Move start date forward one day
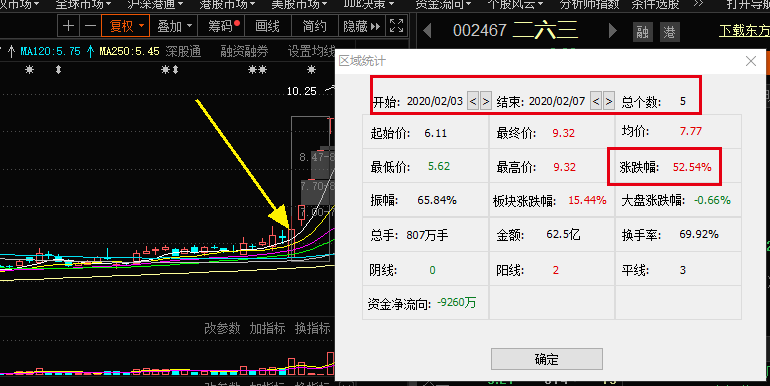The height and width of the screenshot is (386, 770). [x=486, y=101]
